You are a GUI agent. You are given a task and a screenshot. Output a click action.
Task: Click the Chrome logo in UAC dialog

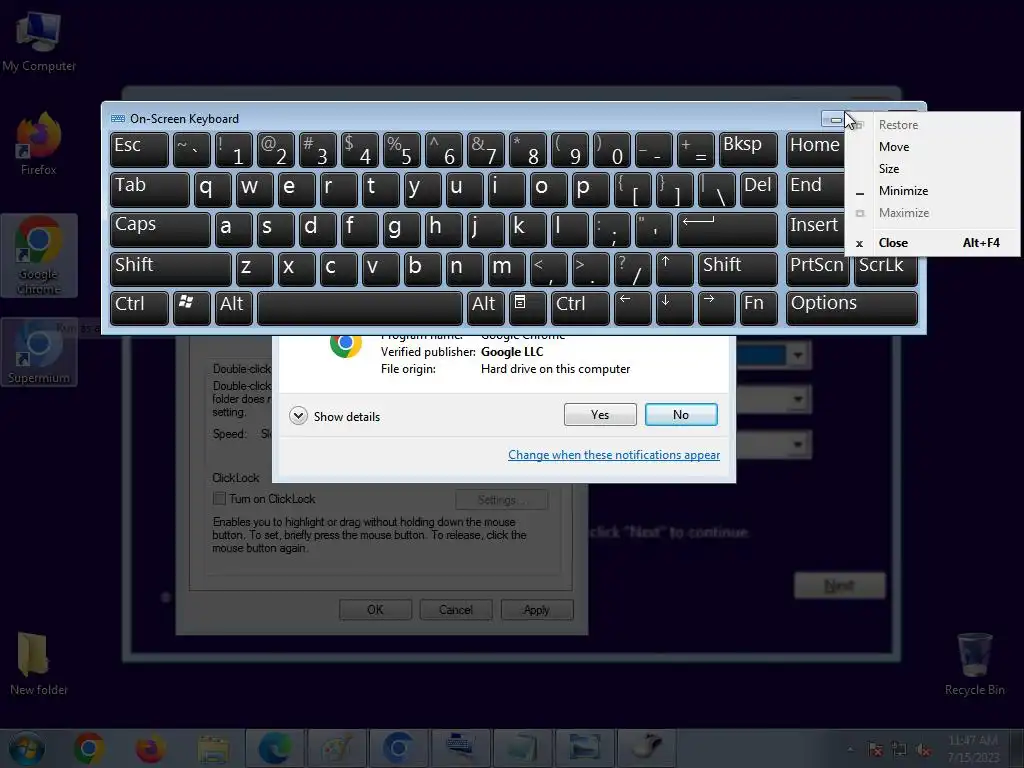pos(346,344)
